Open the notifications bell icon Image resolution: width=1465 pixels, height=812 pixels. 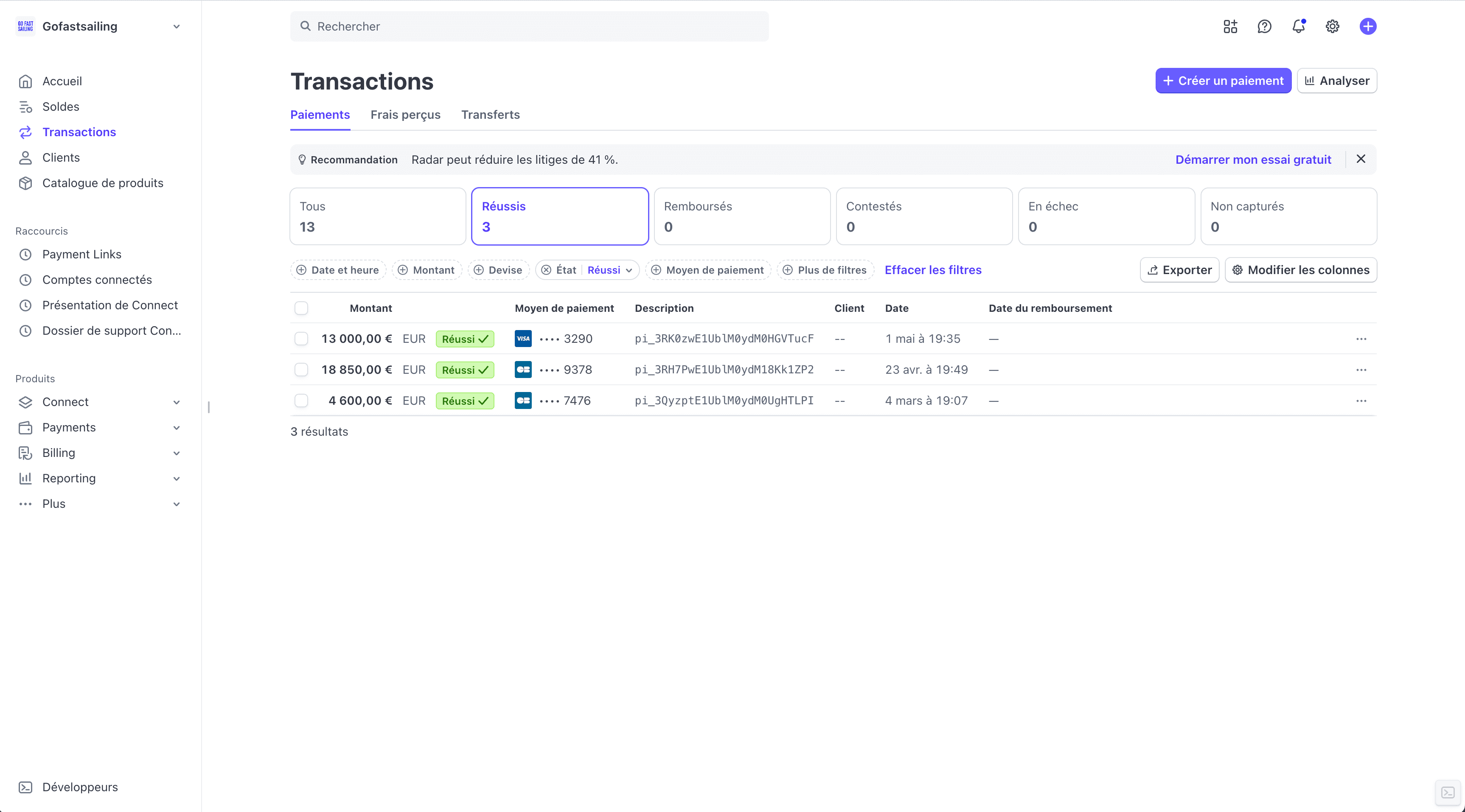tap(1298, 26)
